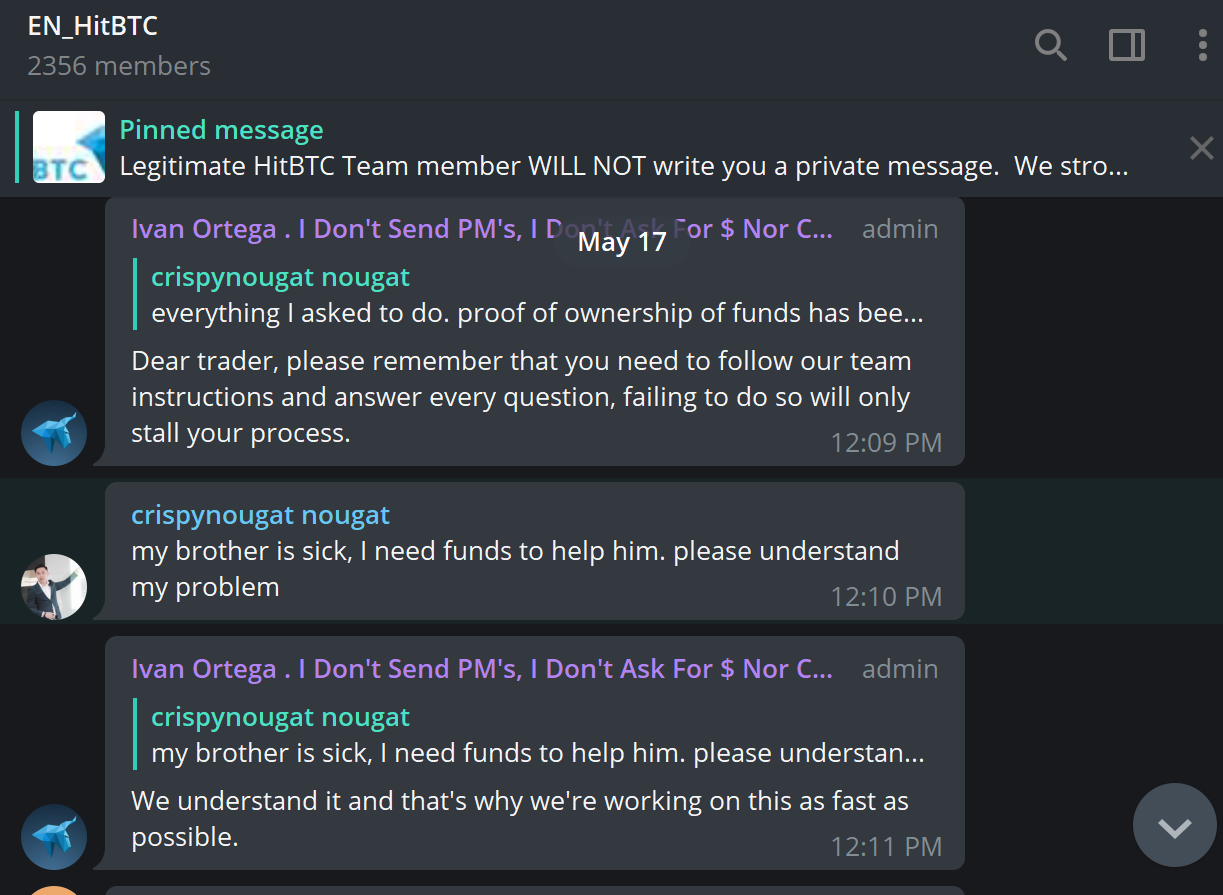The width and height of the screenshot is (1223, 895).
Task: Click Ivan Ortega's avatar beside 12:11 PM message
Action: point(54,837)
